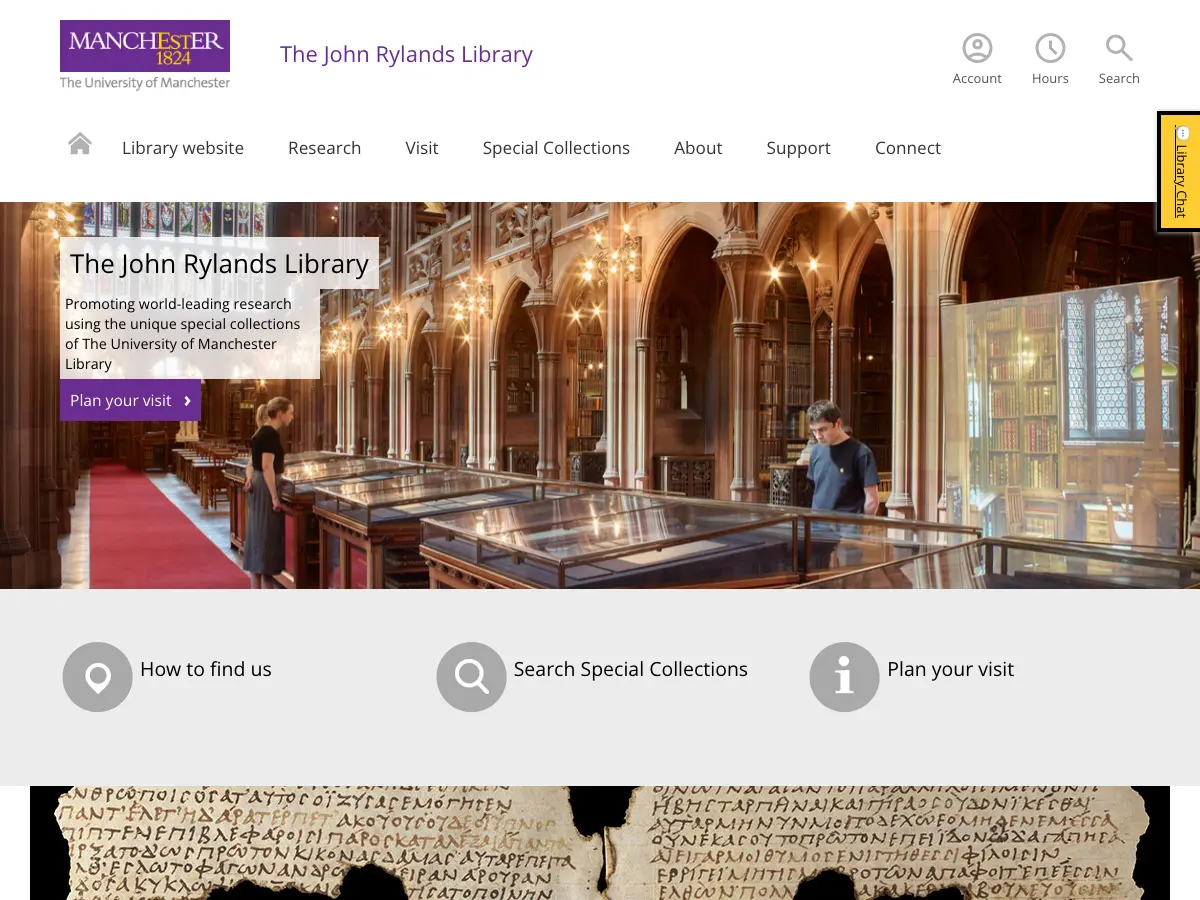Go to home via house icon
This screenshot has height=900, width=1200.
pyautogui.click(x=80, y=144)
